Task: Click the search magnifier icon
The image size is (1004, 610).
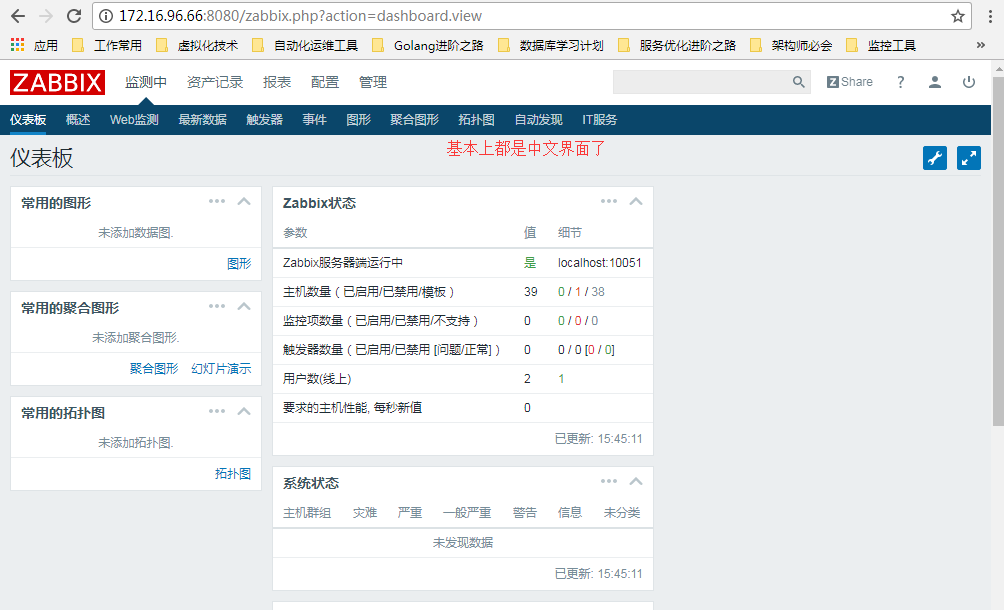Action: point(798,82)
